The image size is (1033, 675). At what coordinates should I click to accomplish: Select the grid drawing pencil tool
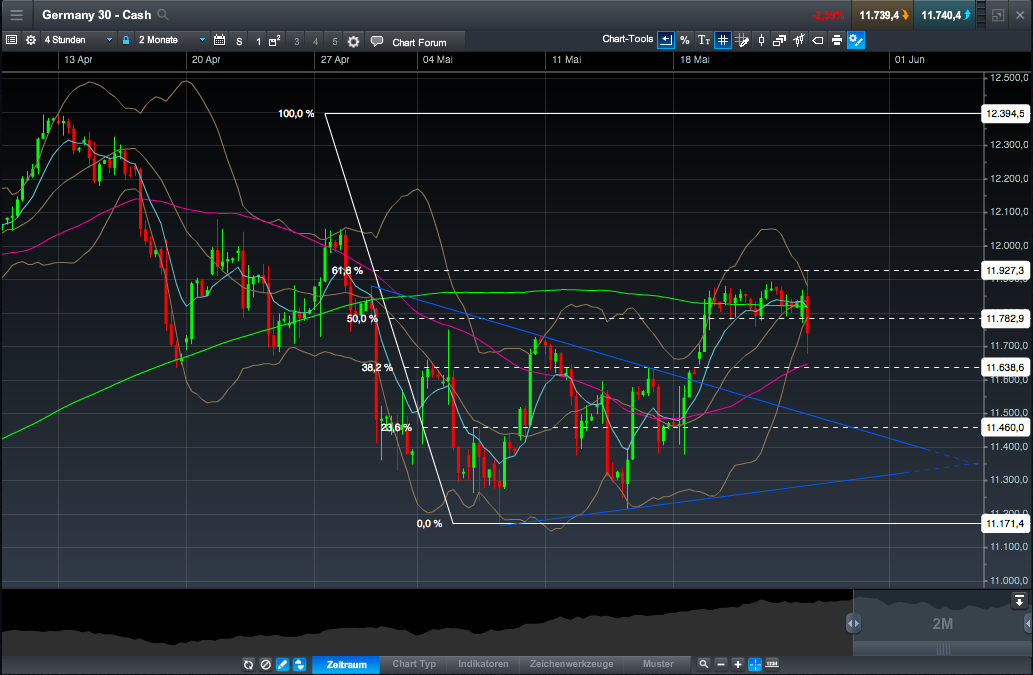[x=742, y=40]
